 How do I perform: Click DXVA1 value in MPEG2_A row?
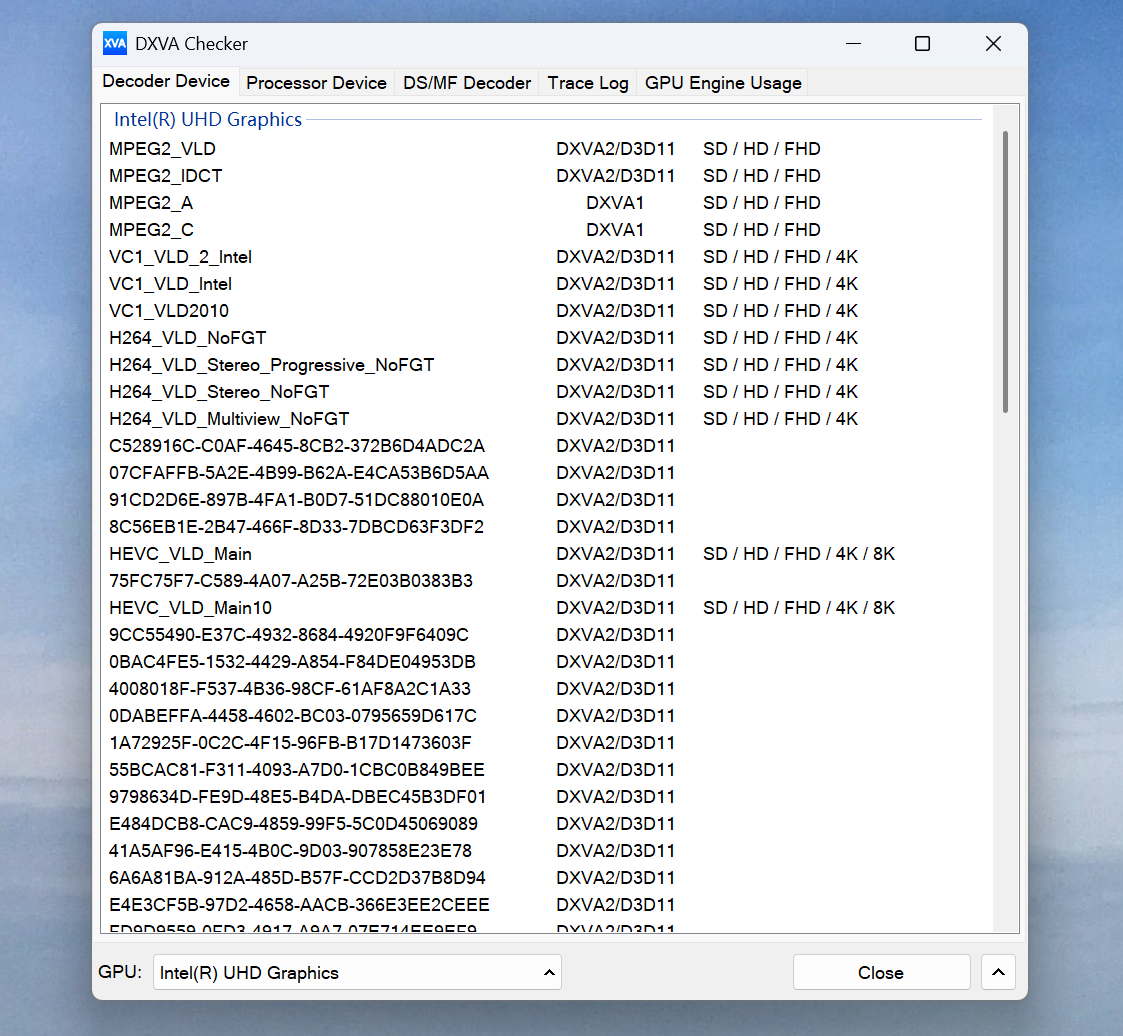[615, 203]
